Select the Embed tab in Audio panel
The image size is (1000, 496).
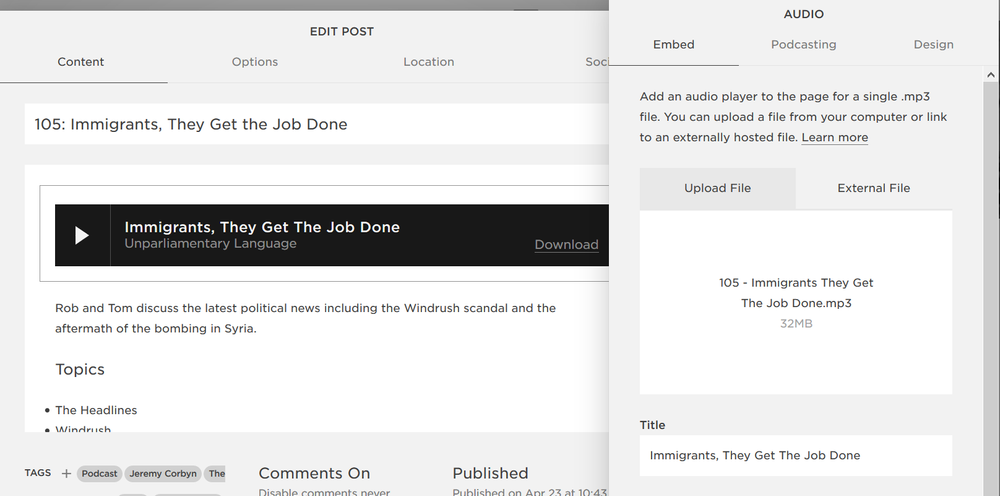click(x=673, y=45)
